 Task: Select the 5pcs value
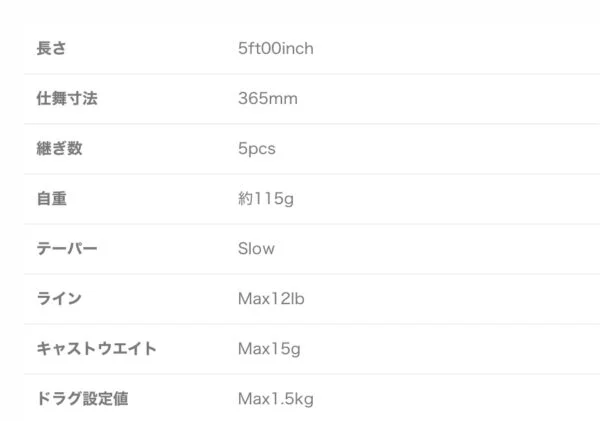tap(256, 148)
